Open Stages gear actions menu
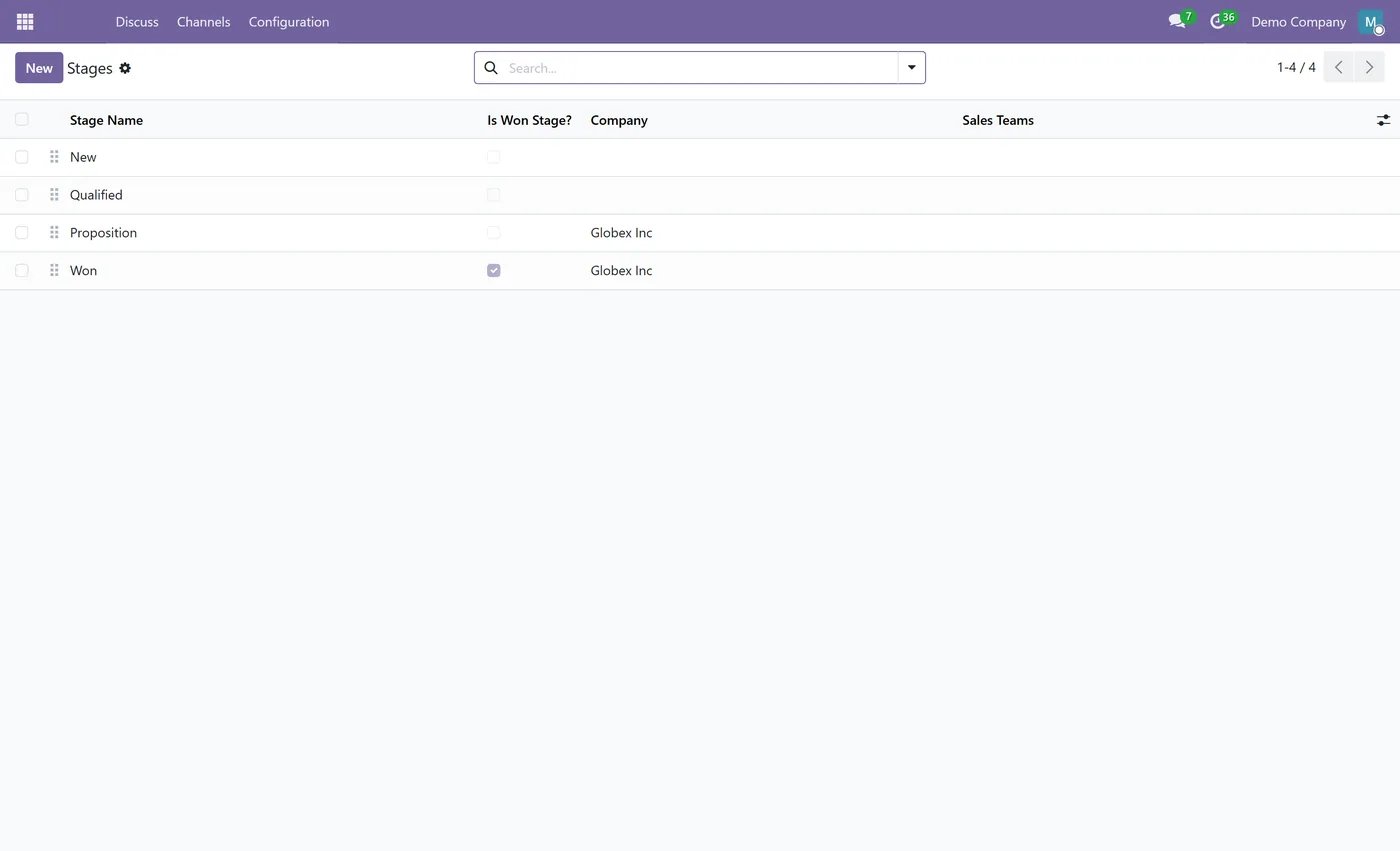The height and width of the screenshot is (851, 1400). click(125, 68)
